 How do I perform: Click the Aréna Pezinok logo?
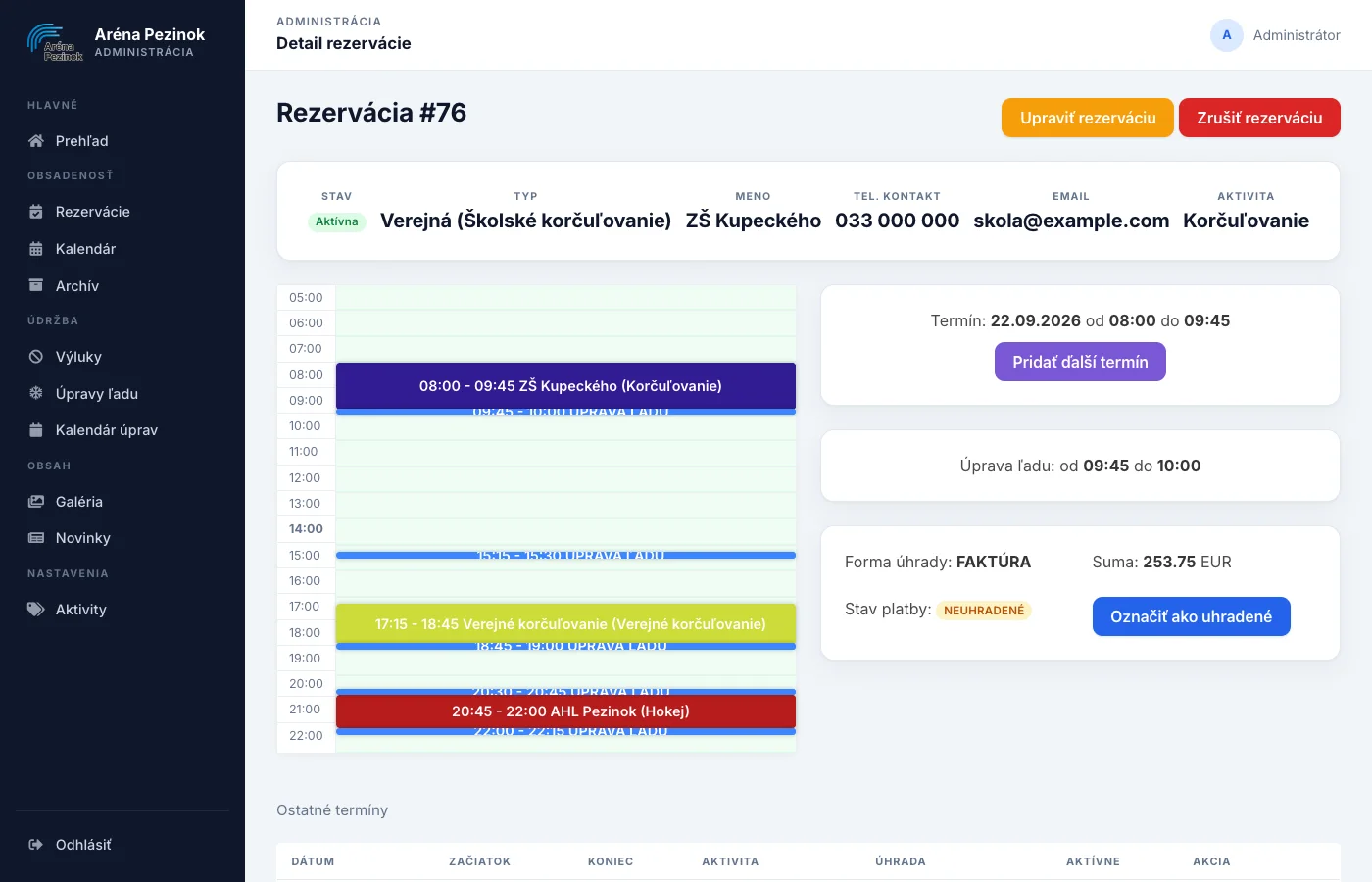coord(55,42)
